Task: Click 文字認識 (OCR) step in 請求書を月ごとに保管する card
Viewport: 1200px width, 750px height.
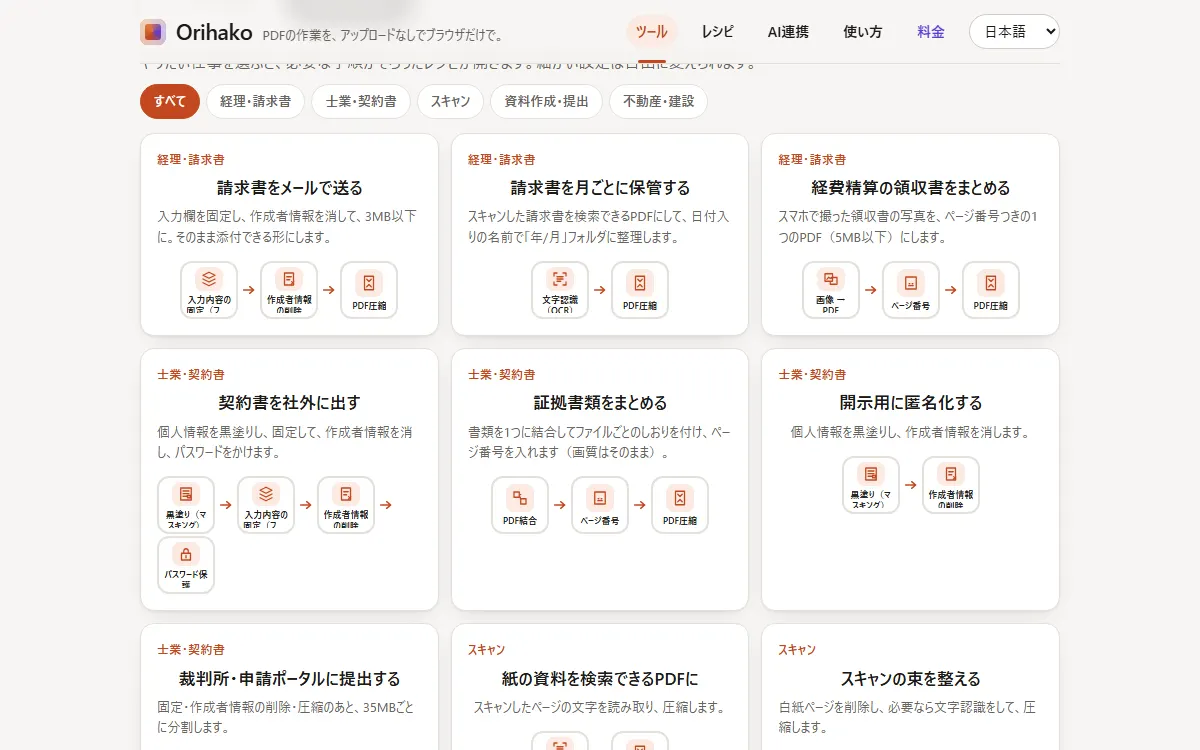Action: (560, 290)
